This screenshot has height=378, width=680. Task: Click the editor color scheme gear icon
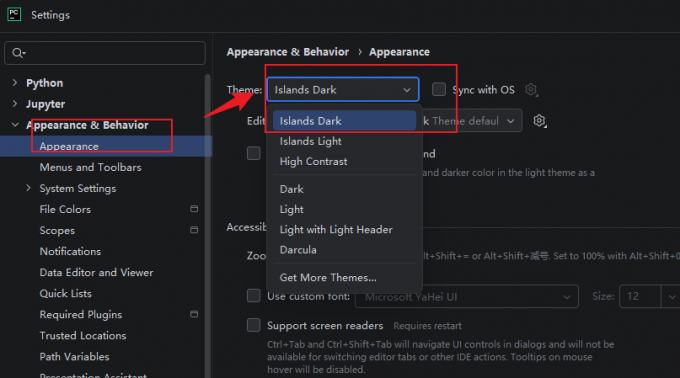pyautogui.click(x=539, y=121)
